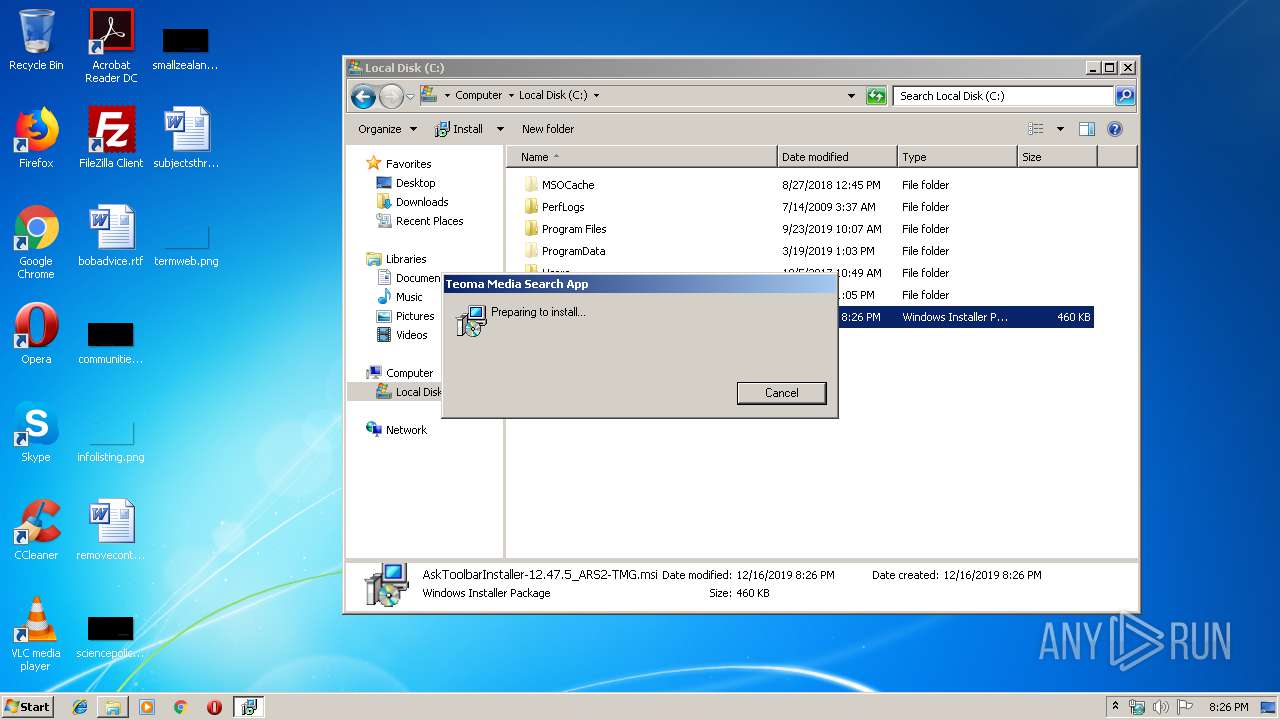This screenshot has height=720, width=1280.
Task: Click the volume speaker tray icon
Action: (x=1161, y=707)
